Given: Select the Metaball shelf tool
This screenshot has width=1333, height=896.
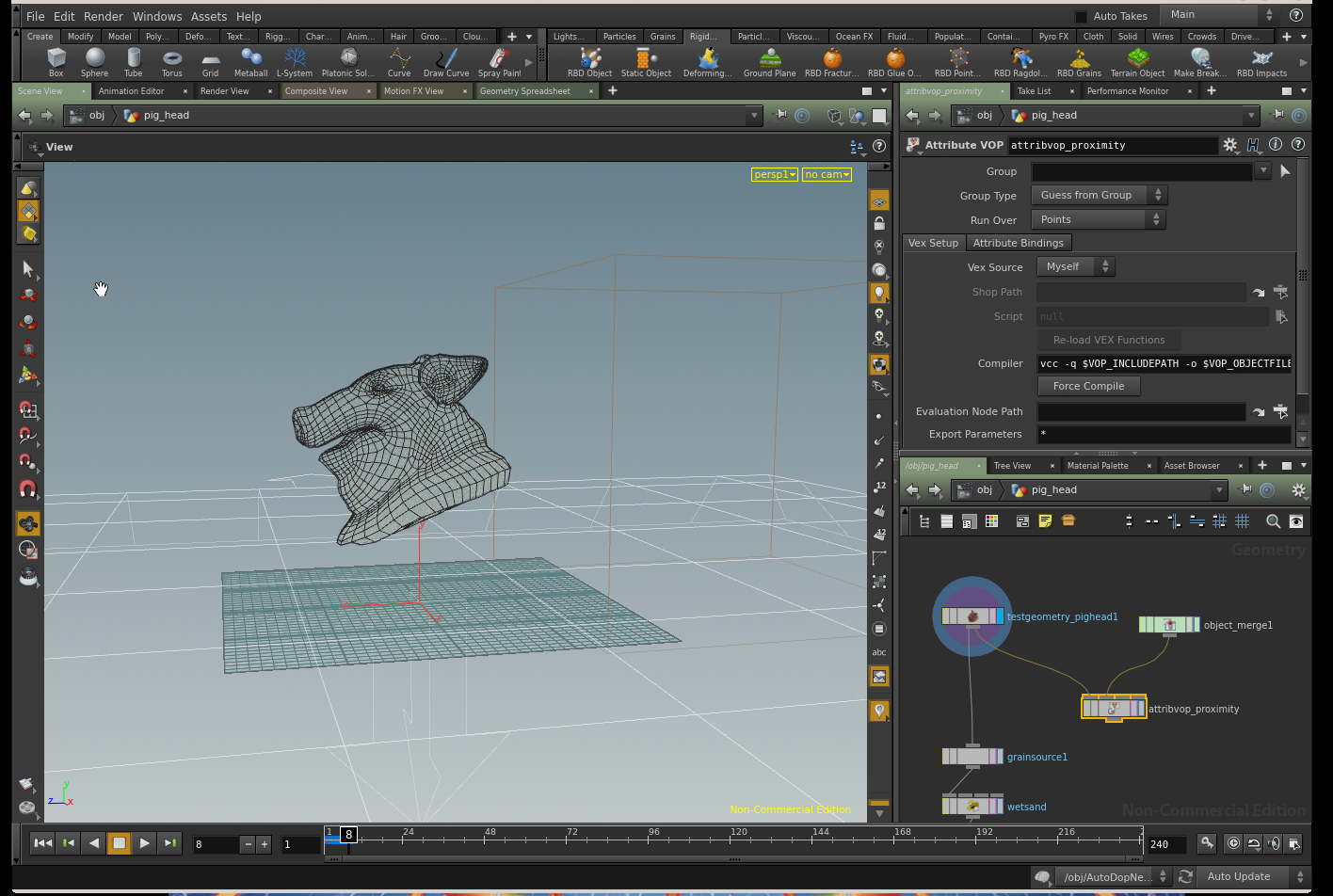Looking at the screenshot, I should tap(250, 62).
